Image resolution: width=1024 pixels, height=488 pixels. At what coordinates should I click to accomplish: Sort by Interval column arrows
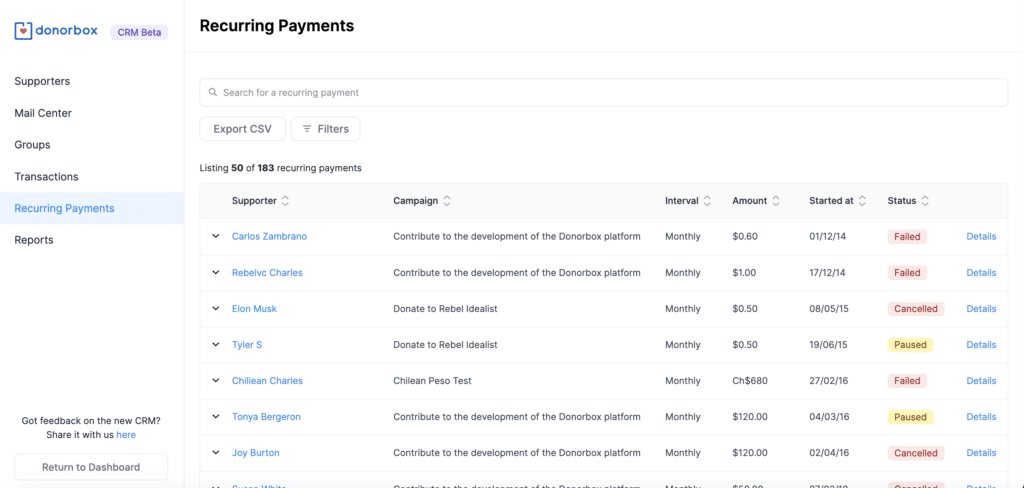(707, 201)
